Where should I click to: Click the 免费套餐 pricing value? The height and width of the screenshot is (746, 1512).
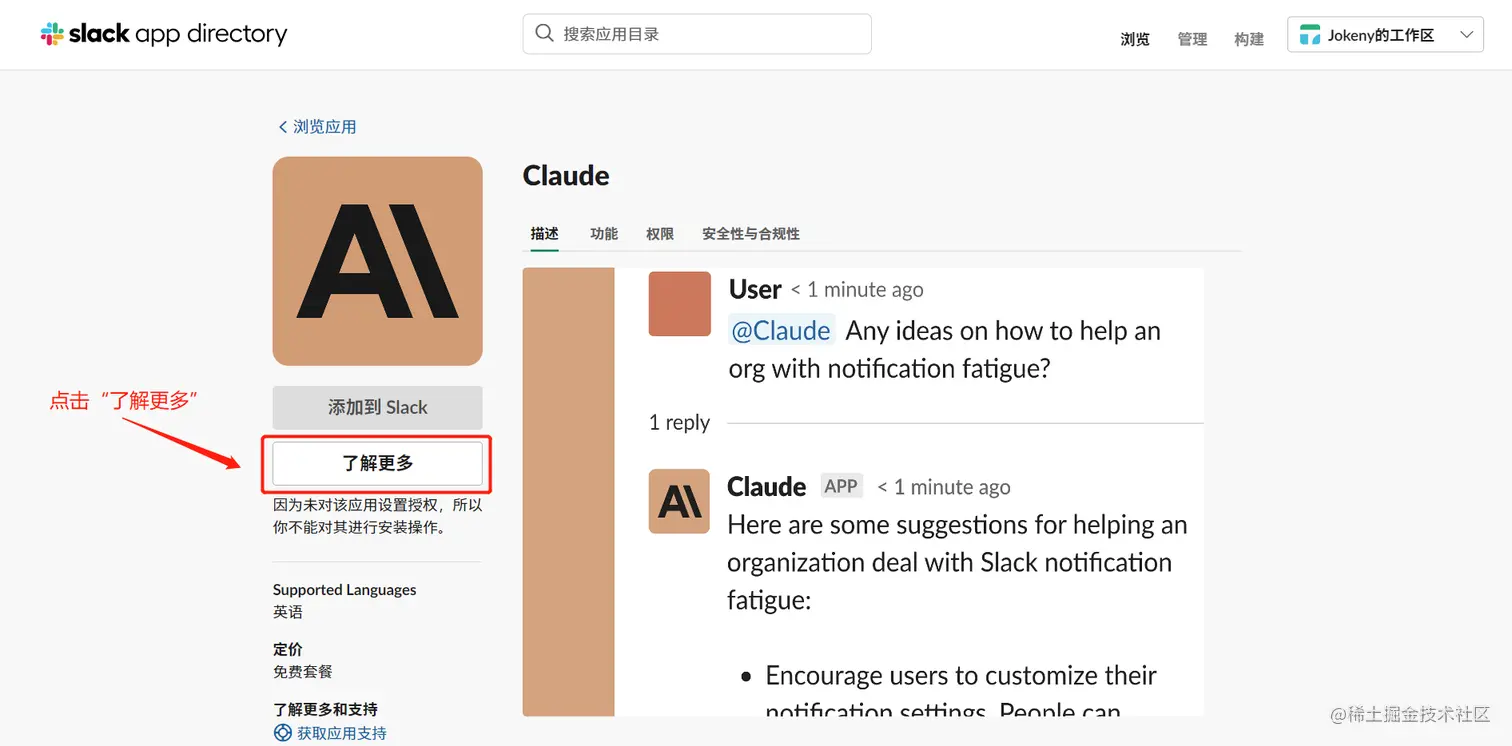303,672
